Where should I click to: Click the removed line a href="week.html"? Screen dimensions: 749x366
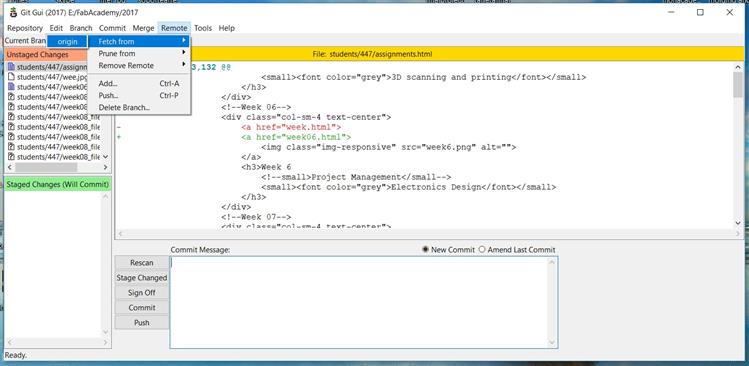(291, 127)
